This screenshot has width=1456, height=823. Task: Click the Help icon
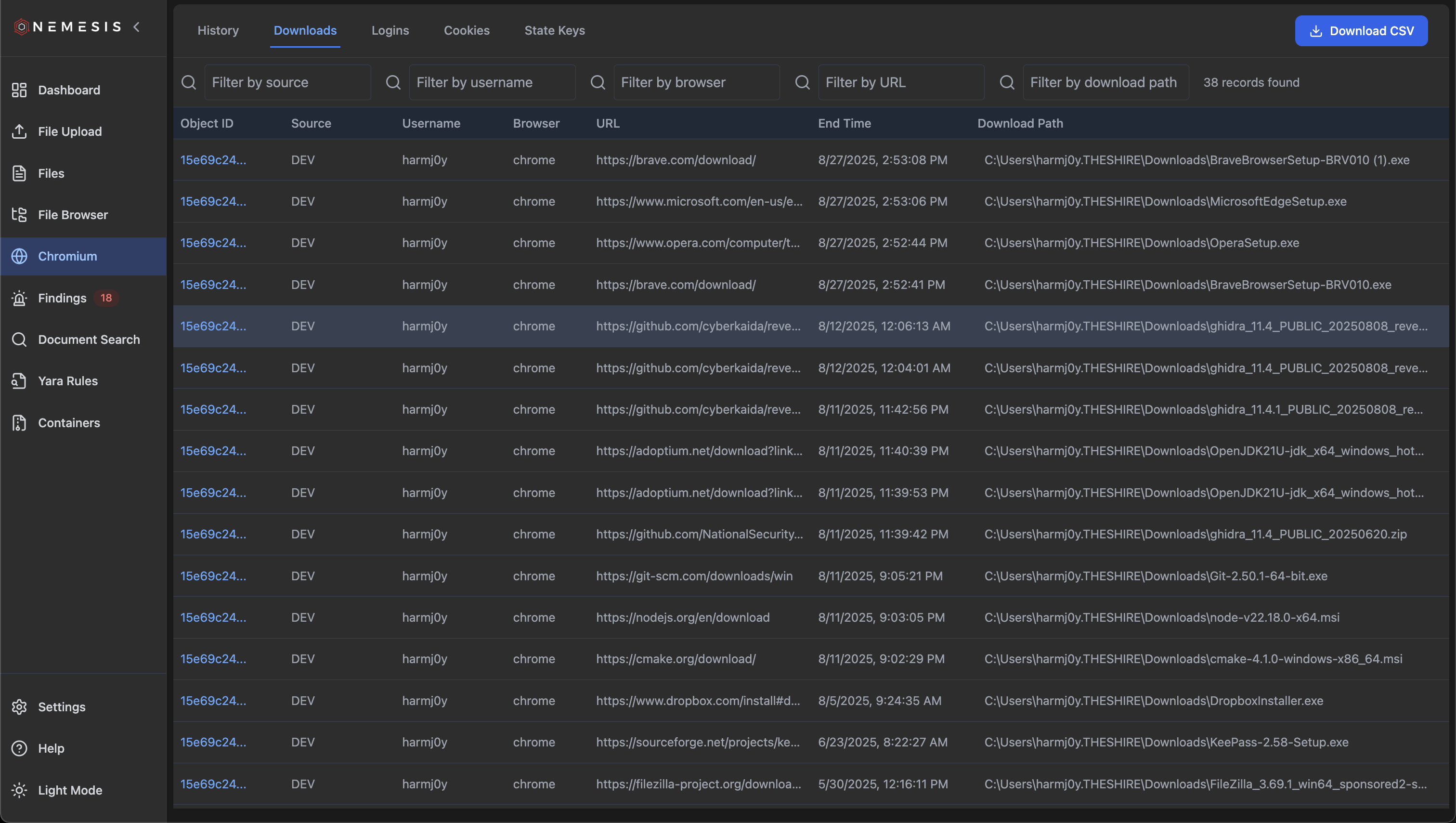[19, 748]
